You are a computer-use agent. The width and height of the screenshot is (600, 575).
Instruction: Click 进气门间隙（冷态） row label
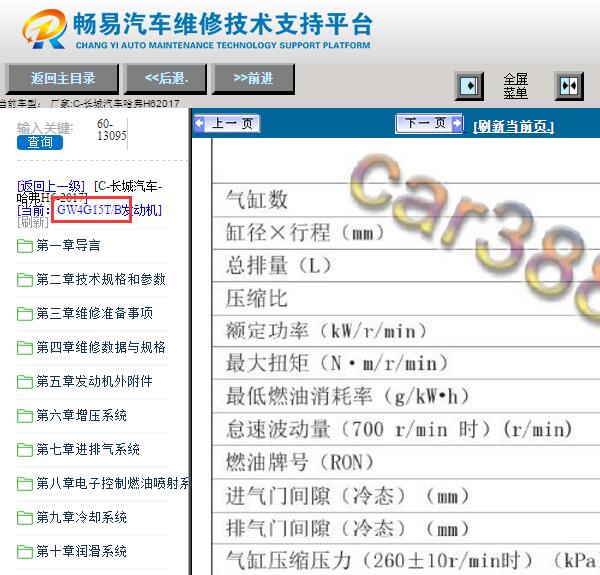pos(347,496)
